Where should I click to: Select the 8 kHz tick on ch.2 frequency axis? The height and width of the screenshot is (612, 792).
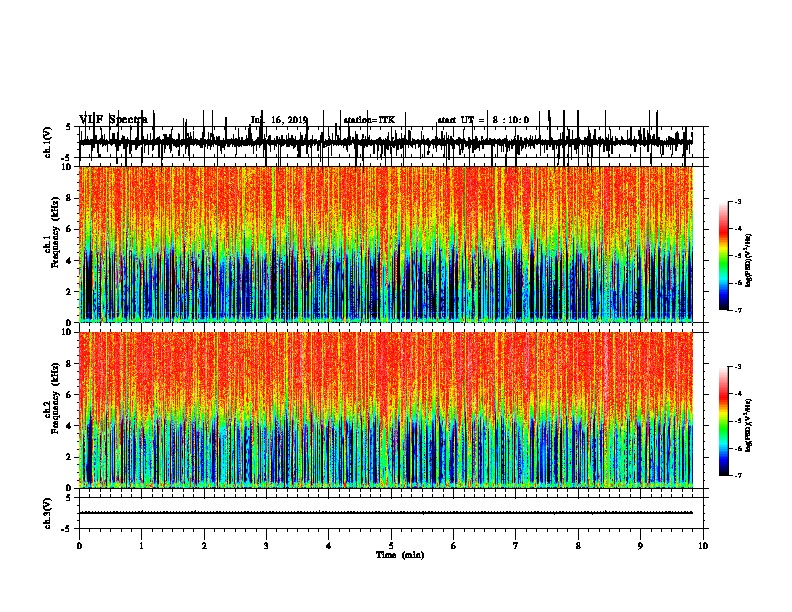(69, 364)
